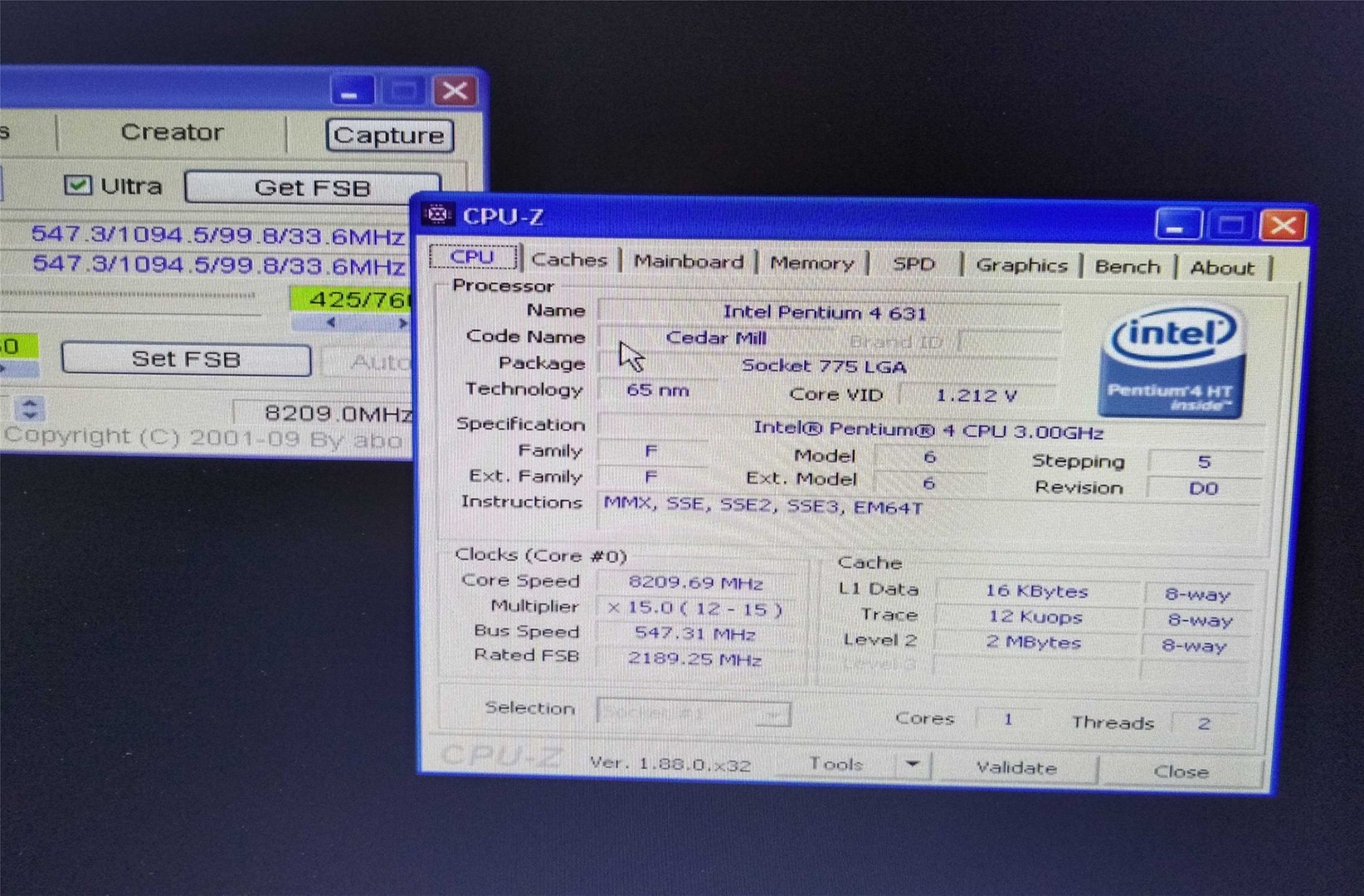1364x896 pixels.
Task: Open the Bench tab
Action: [1128, 266]
